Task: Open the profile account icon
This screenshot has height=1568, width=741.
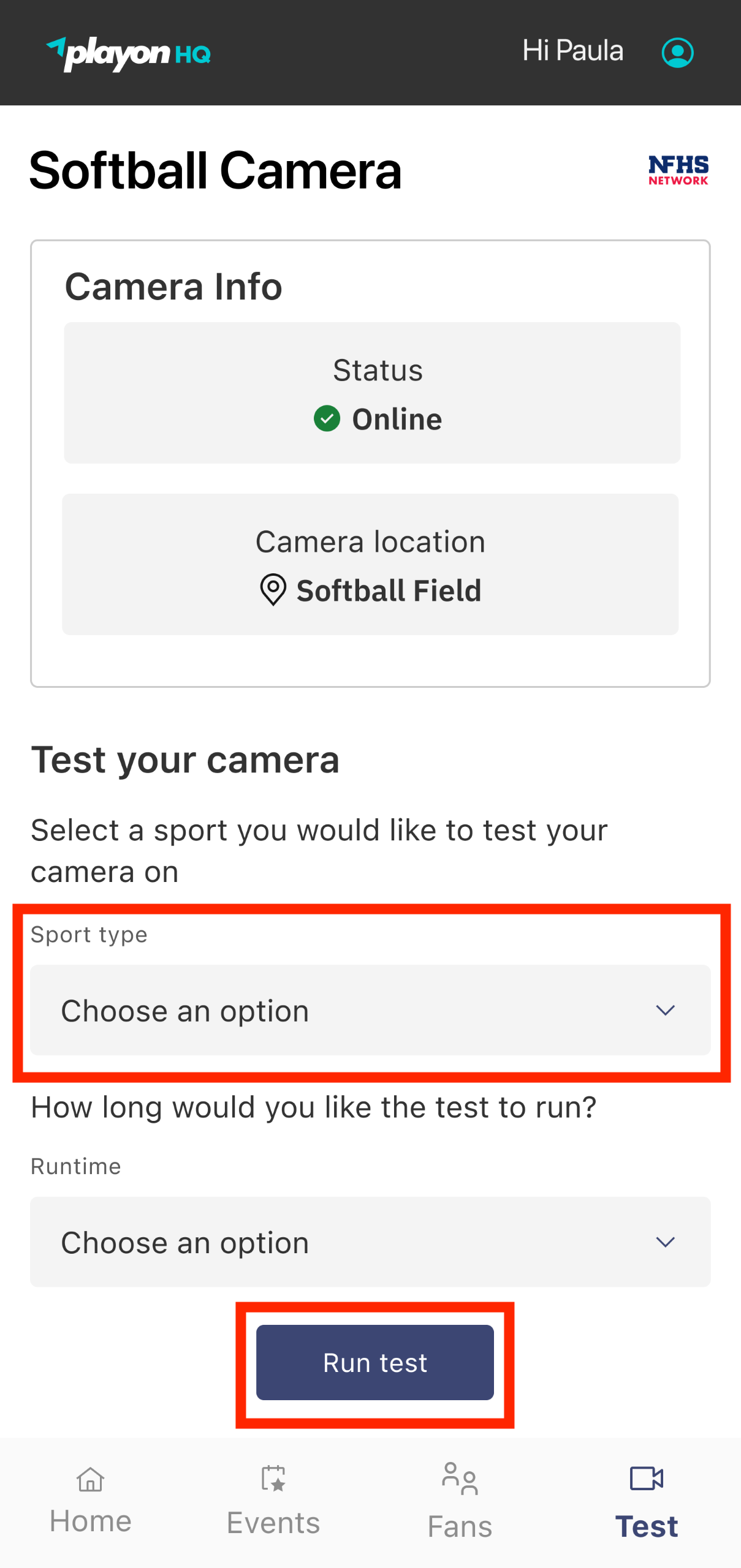Action: pyautogui.click(x=677, y=51)
